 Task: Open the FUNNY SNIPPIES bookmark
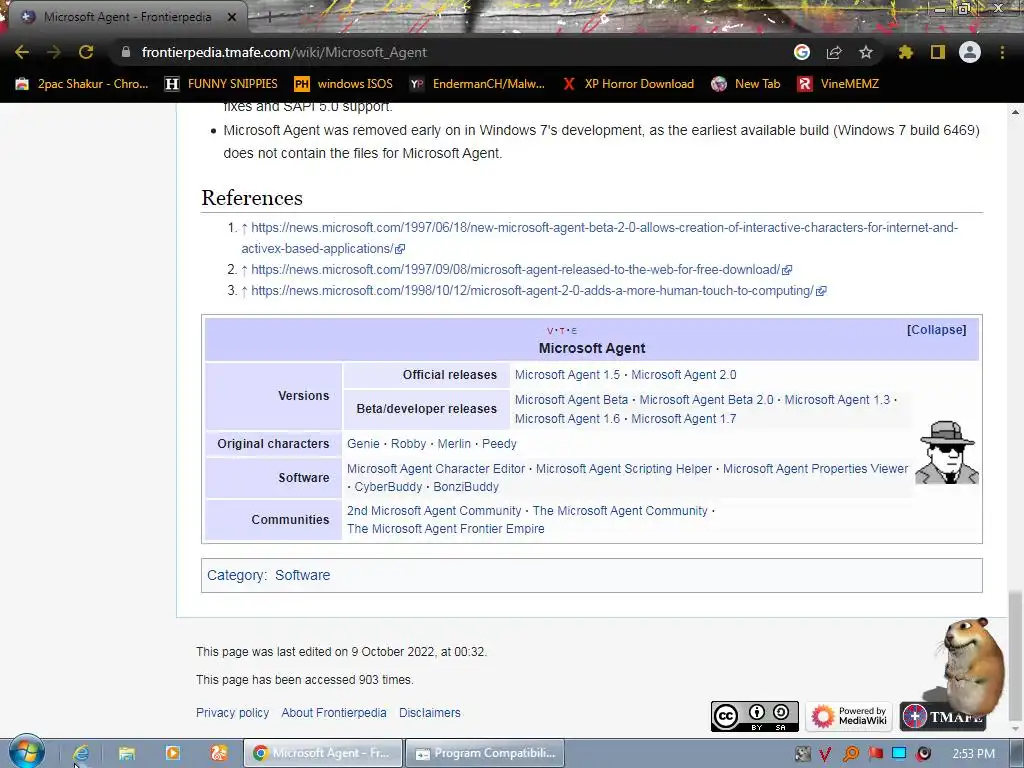(x=221, y=84)
